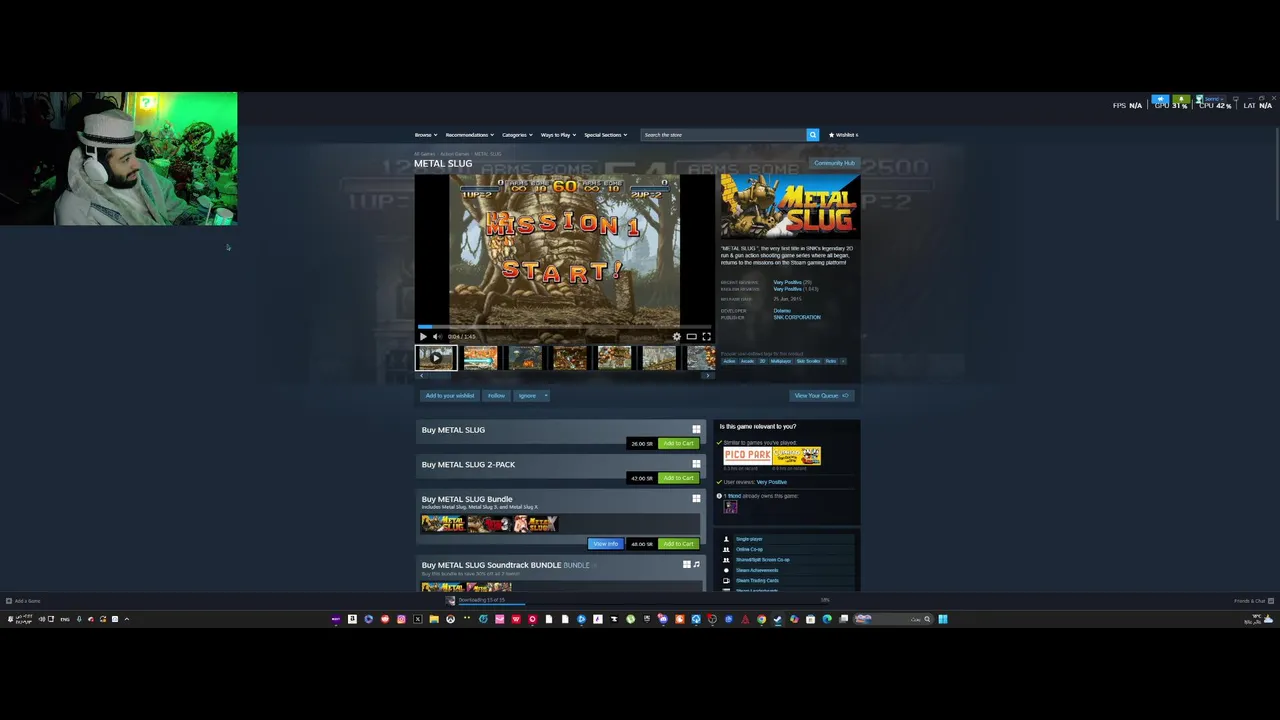Expand the Recommendations menu

470,135
